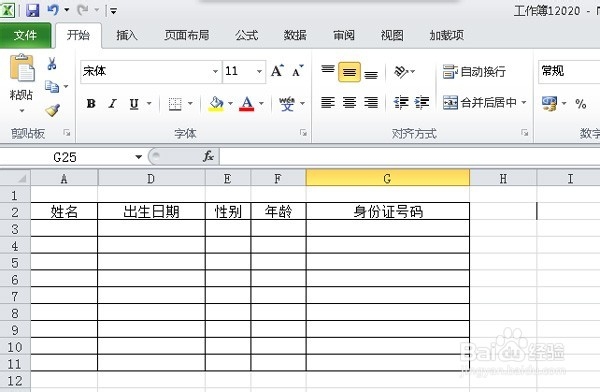Open the Copy options dropdown arrow
The height and width of the screenshot is (392, 600).
point(66,87)
